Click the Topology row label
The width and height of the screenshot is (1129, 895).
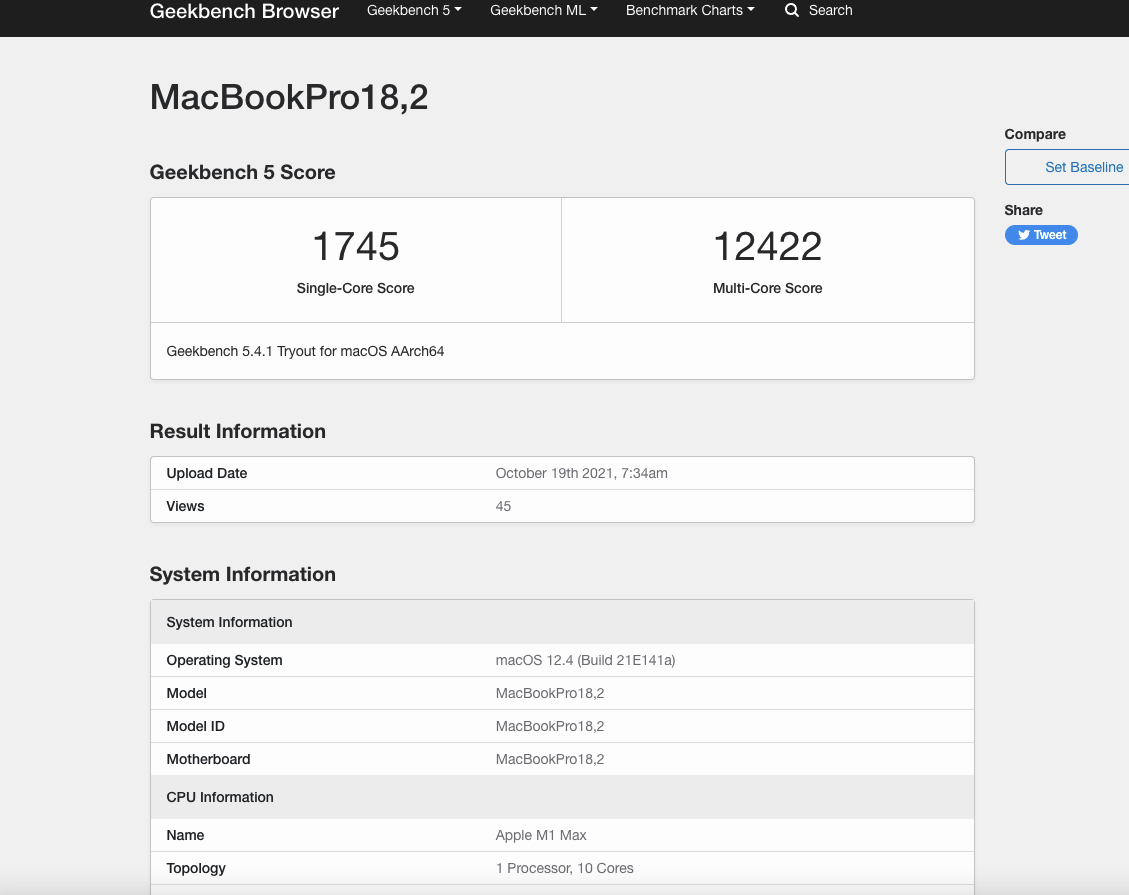click(x=196, y=868)
